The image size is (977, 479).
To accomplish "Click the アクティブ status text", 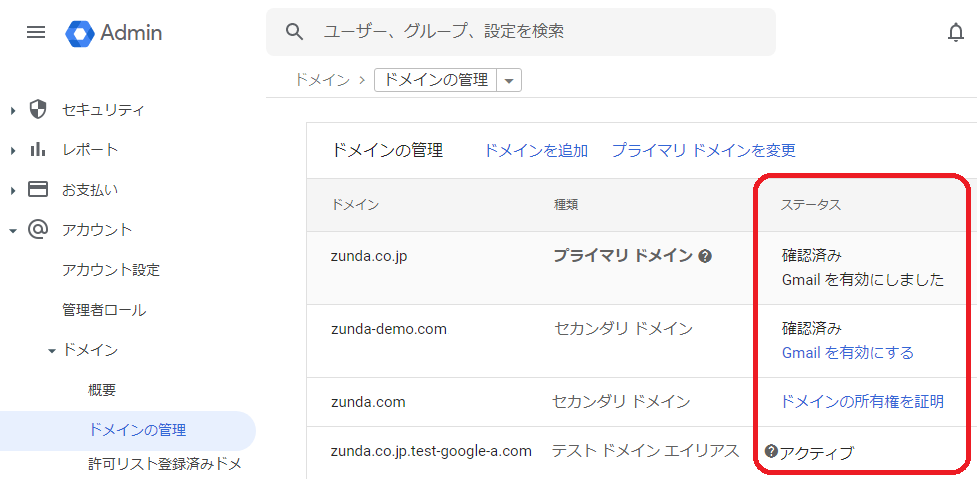I will click(x=816, y=453).
